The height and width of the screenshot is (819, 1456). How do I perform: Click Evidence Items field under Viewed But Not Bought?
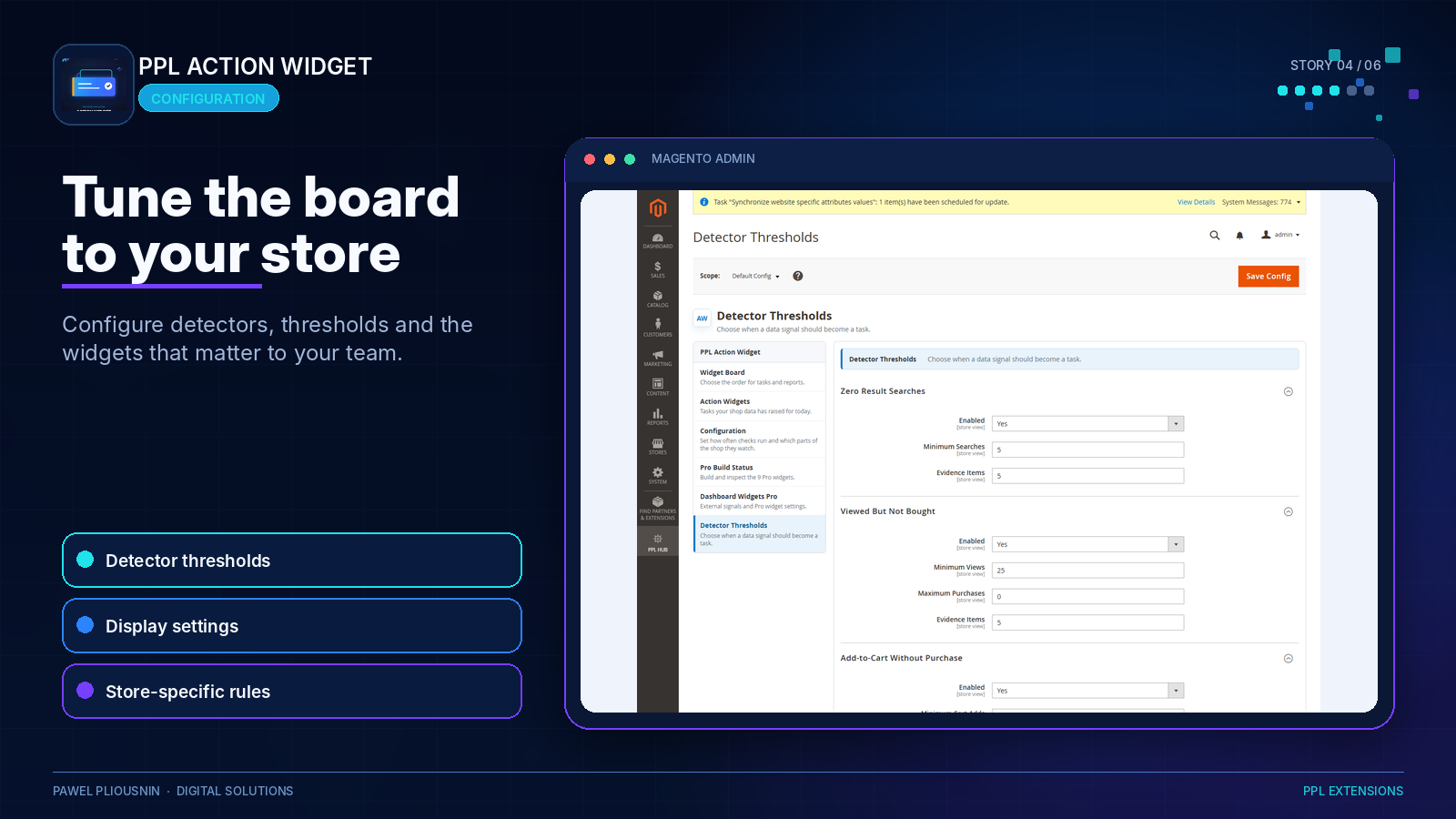tap(1087, 623)
